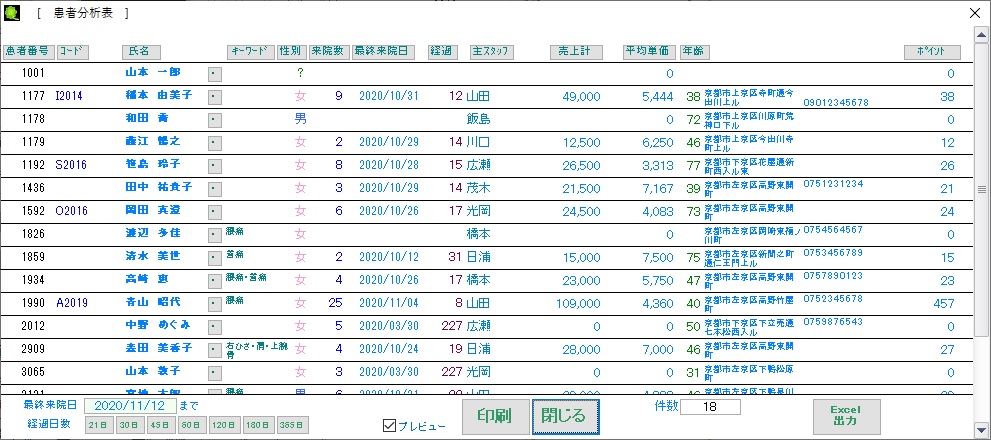Open detail button for patient 1990

(x=215, y=303)
